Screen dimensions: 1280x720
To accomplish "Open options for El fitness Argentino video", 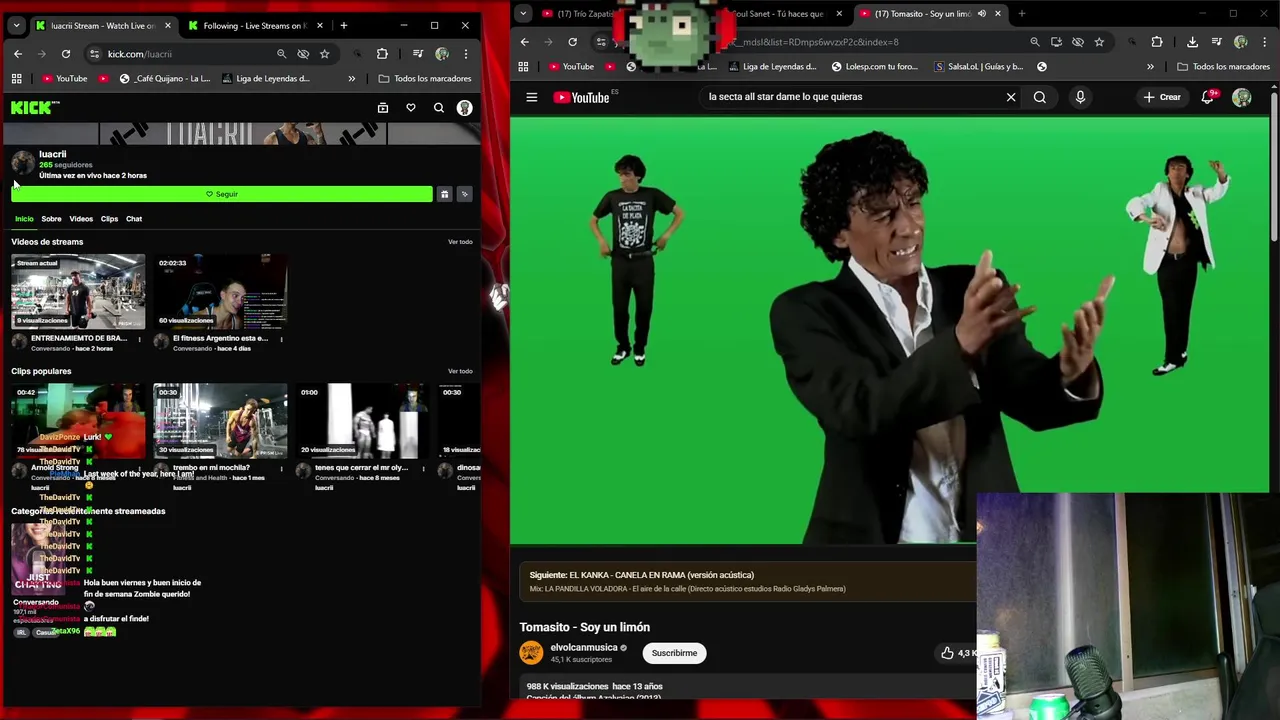I will point(281,339).
